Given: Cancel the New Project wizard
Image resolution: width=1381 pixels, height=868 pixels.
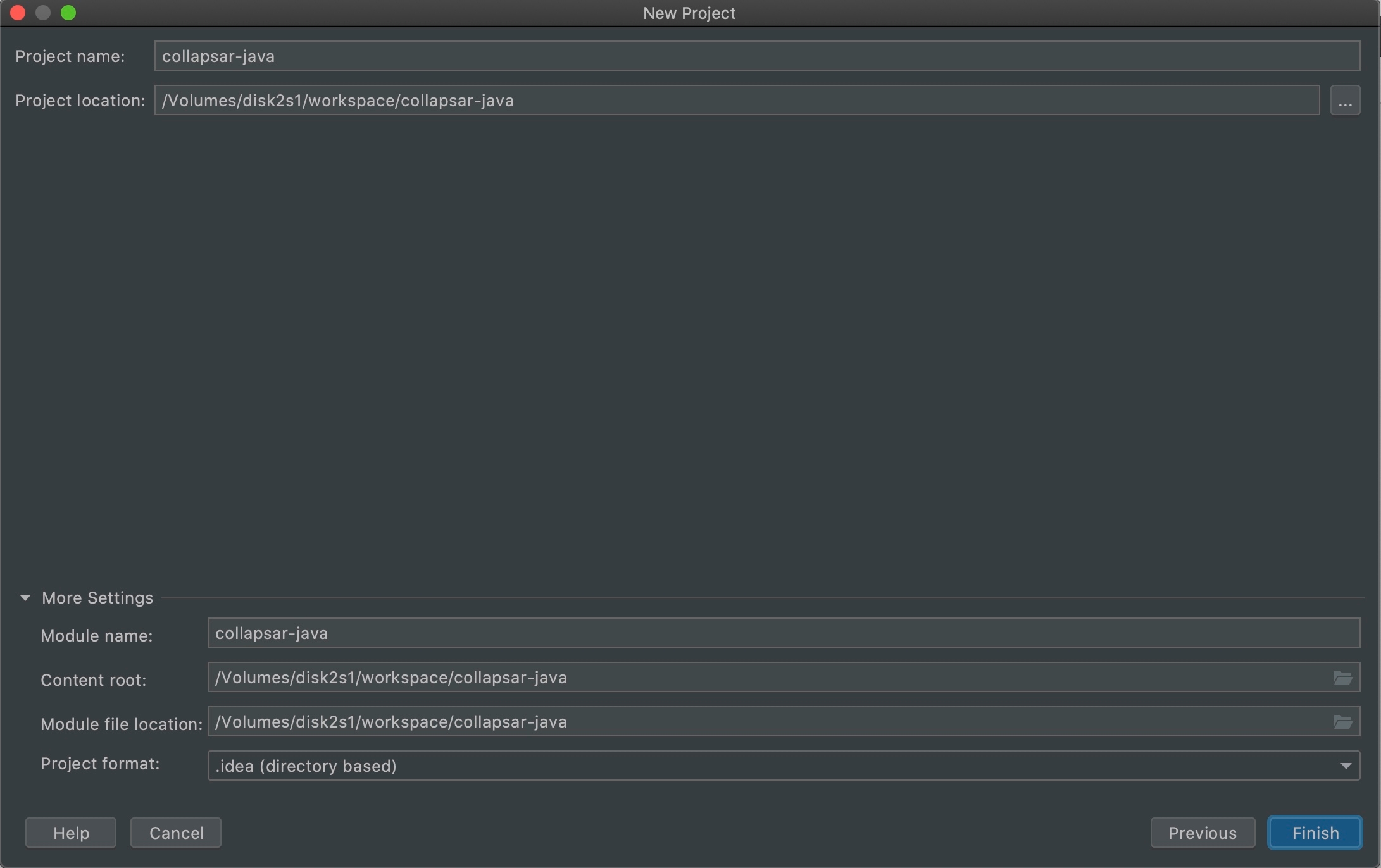Looking at the screenshot, I should pyautogui.click(x=176, y=833).
